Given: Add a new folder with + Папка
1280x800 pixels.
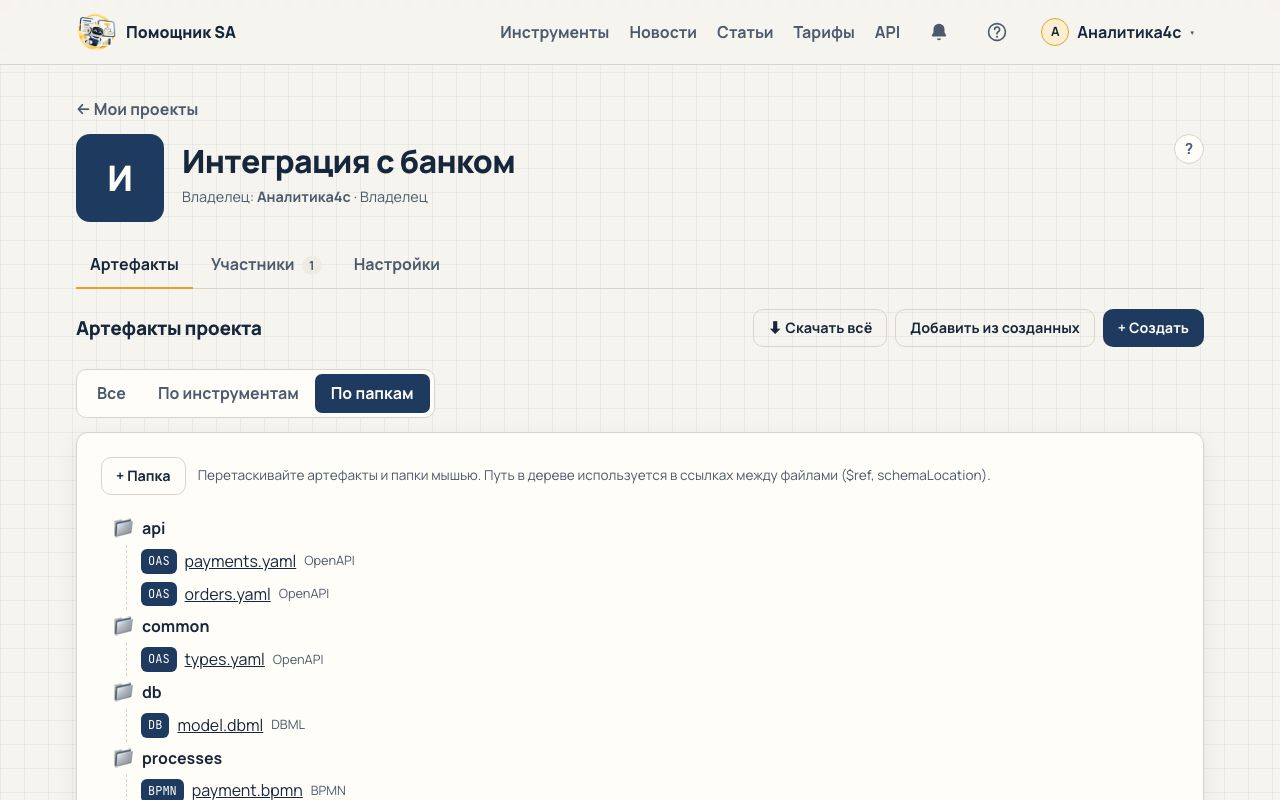Looking at the screenshot, I should 143,476.
